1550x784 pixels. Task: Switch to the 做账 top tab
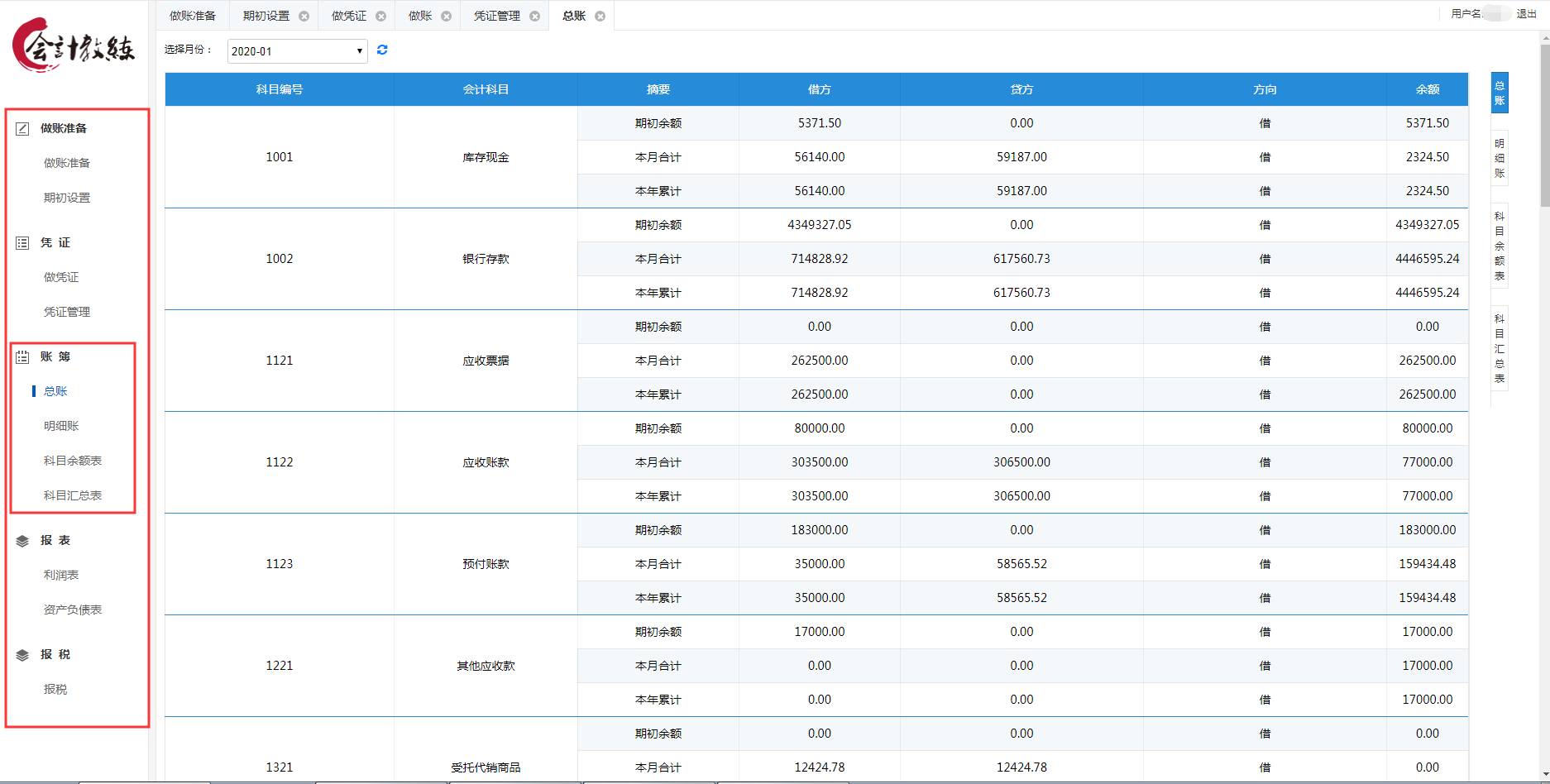point(420,17)
